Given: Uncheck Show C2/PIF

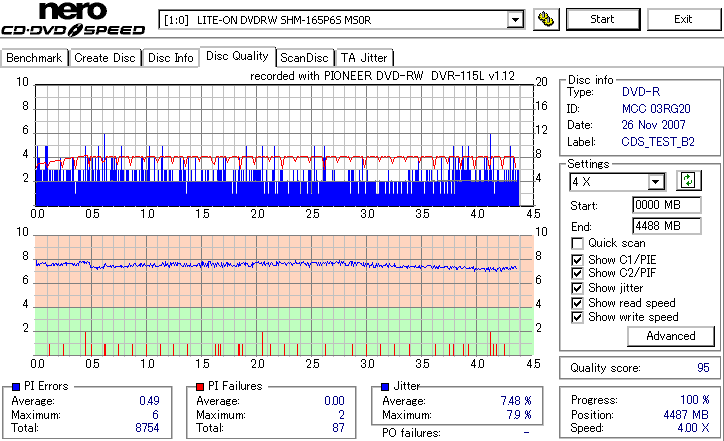Looking at the screenshot, I should [x=577, y=273].
